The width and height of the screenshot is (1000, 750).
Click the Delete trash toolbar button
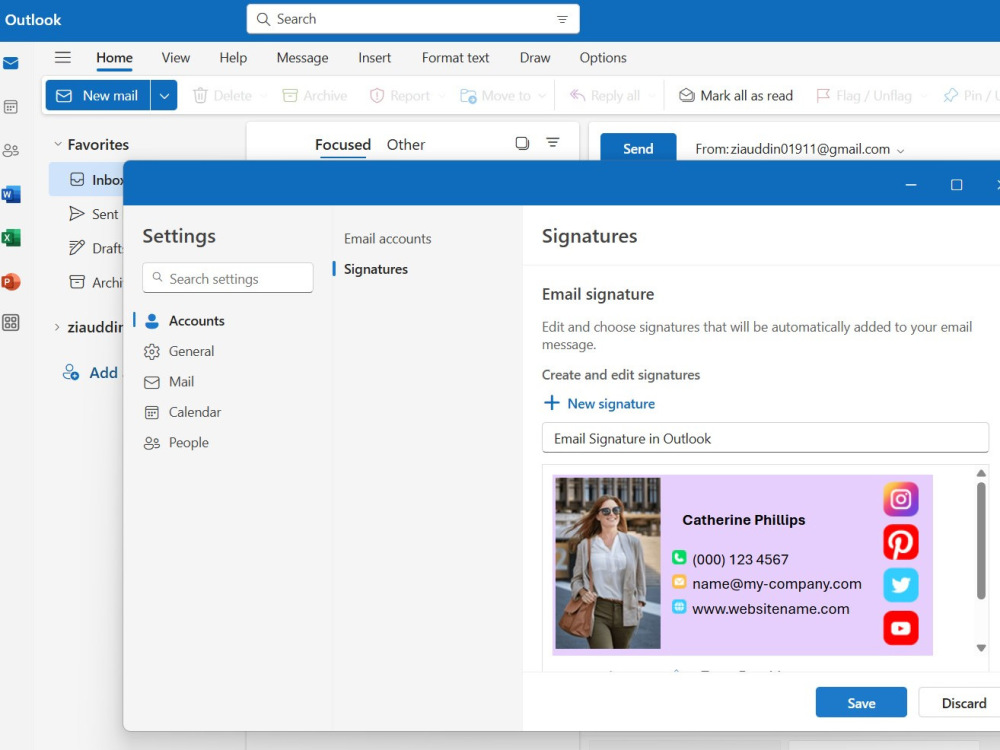click(x=223, y=96)
